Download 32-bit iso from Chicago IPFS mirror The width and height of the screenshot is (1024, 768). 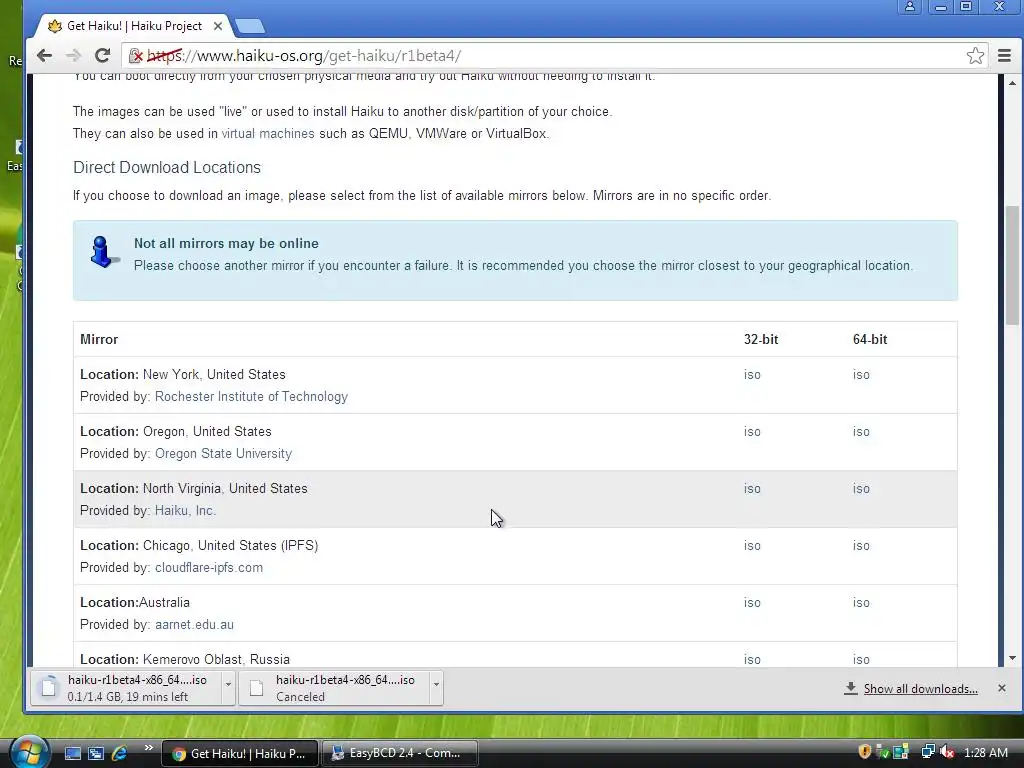[752, 545]
